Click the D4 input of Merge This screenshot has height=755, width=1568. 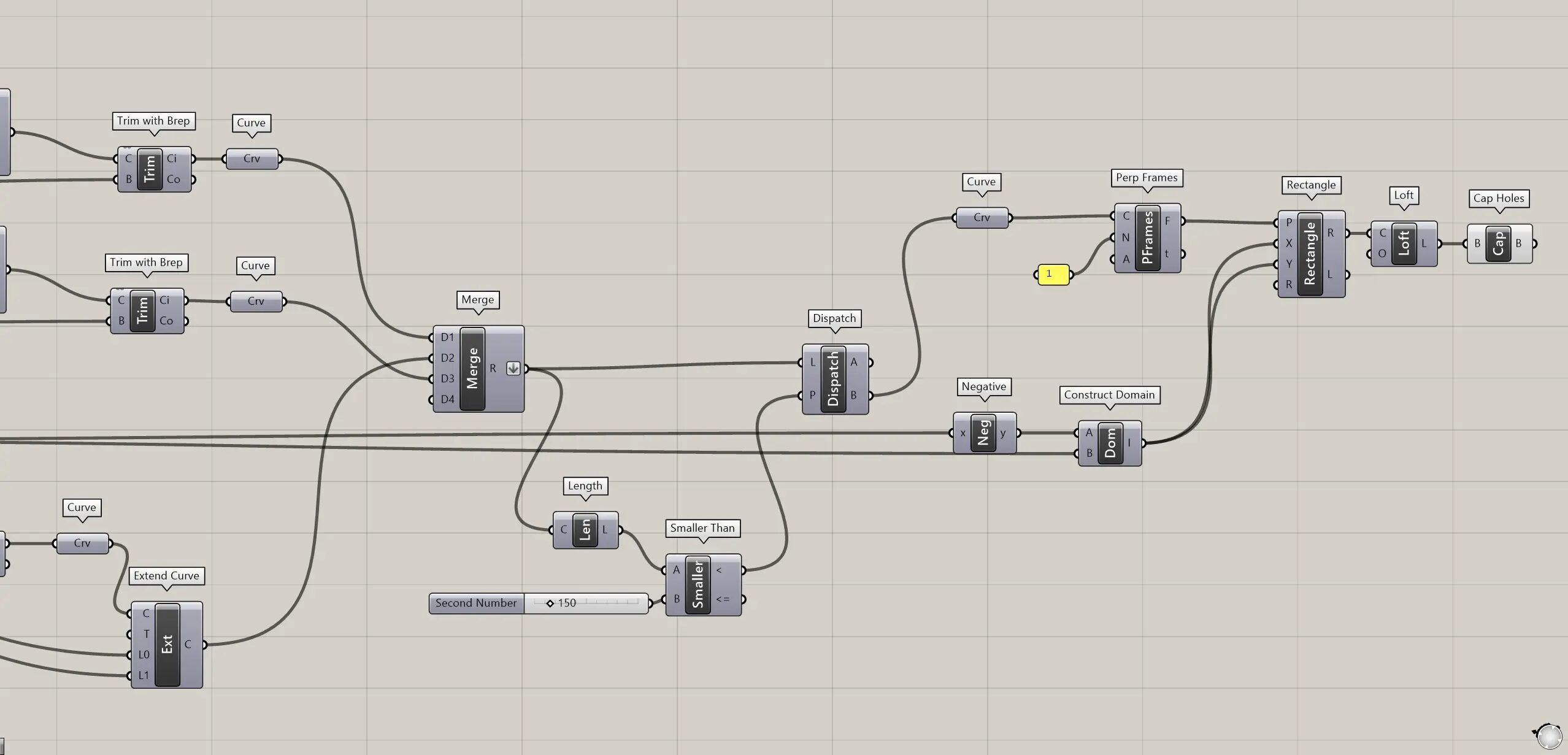447,399
